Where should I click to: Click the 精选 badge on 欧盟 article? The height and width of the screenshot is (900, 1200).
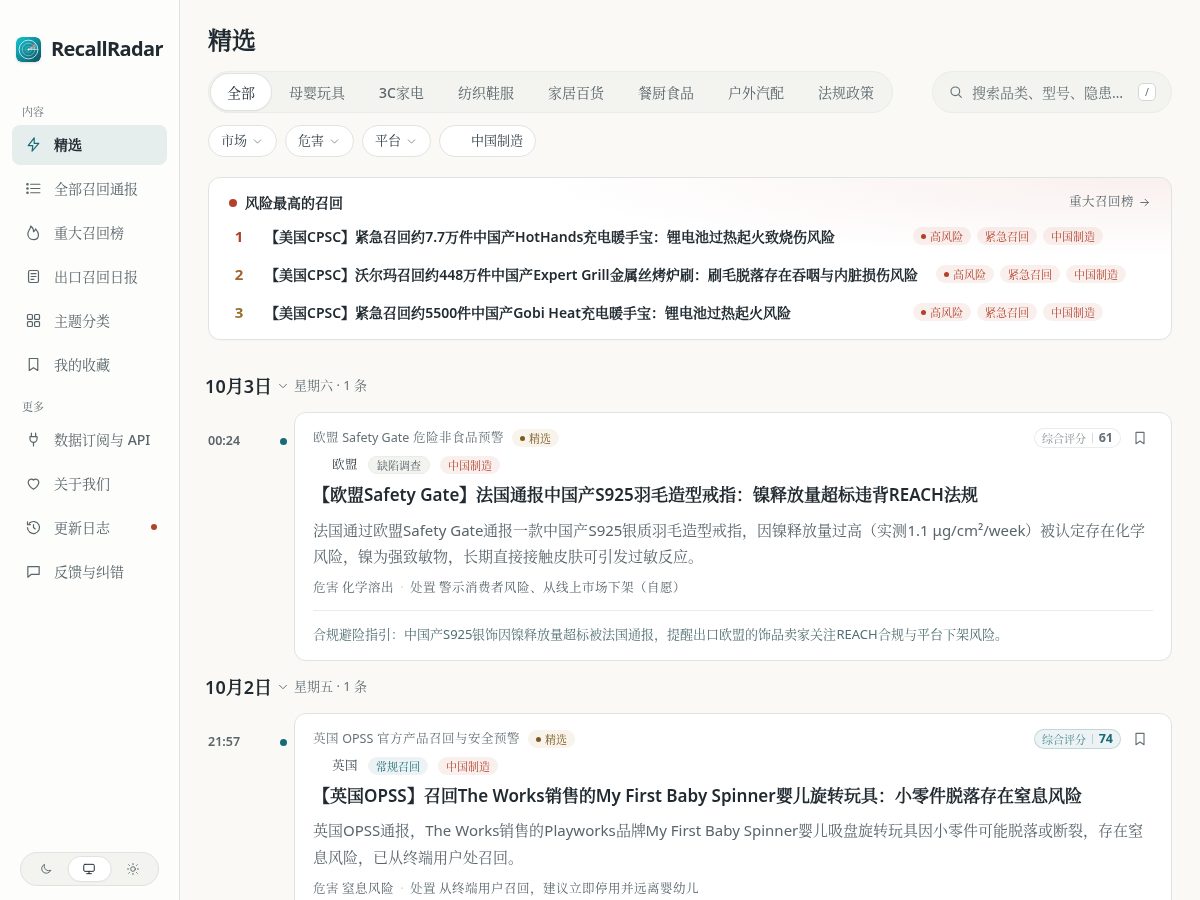click(x=535, y=438)
